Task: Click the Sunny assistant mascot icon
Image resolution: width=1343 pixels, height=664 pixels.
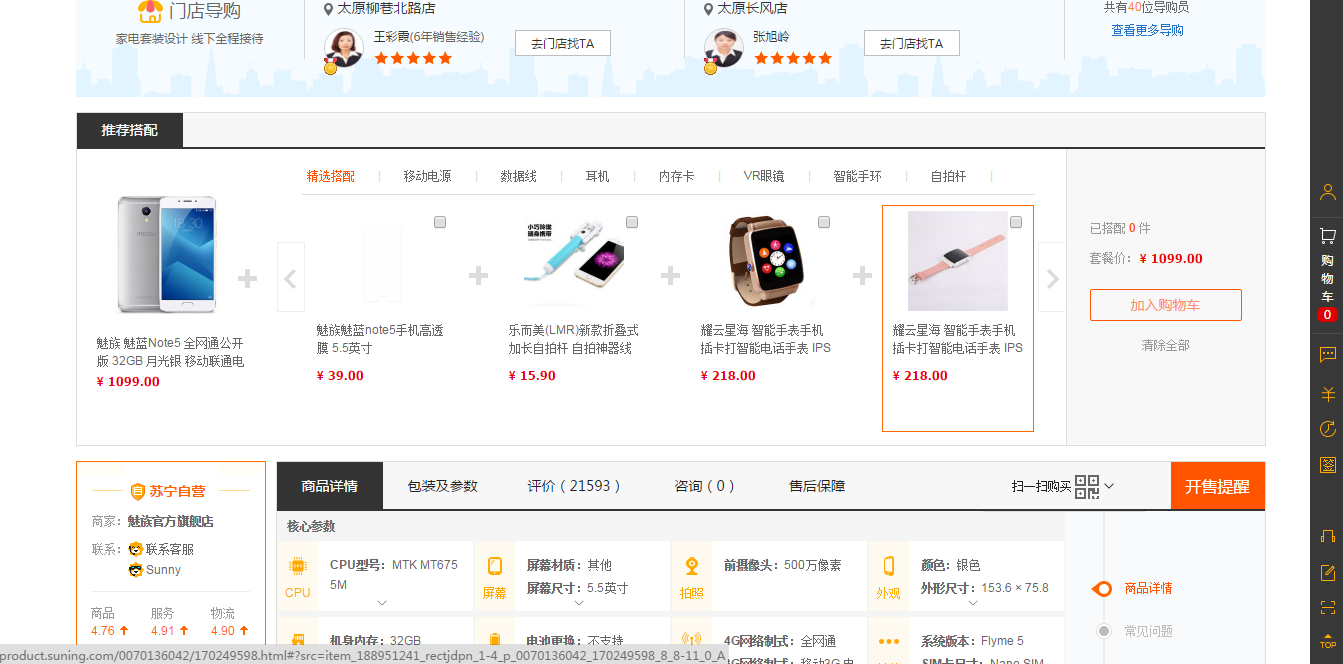Action: [136, 570]
